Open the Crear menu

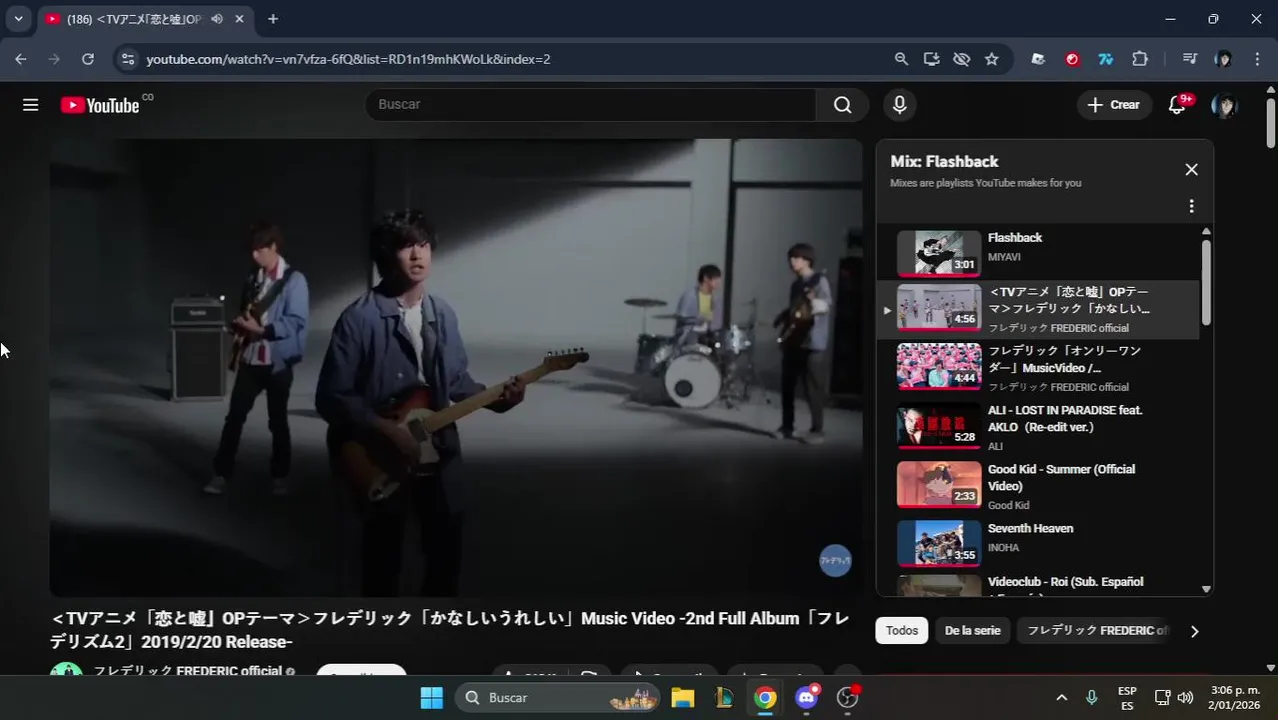click(x=1114, y=105)
